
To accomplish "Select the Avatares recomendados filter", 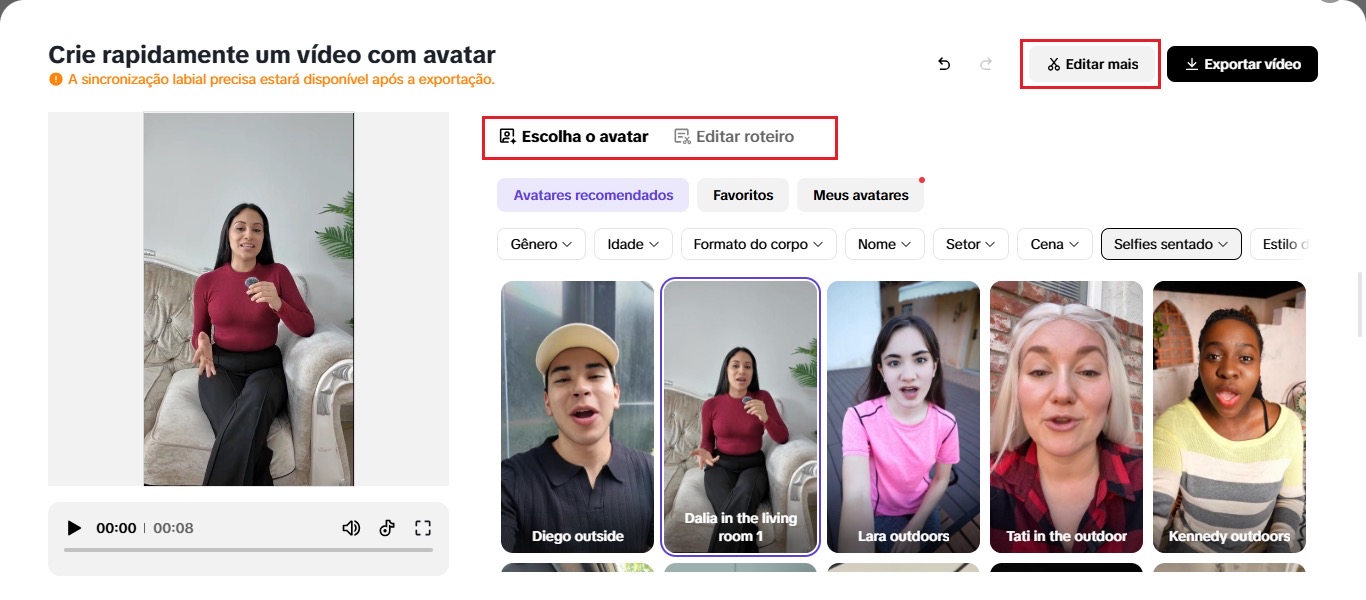I will coord(593,195).
